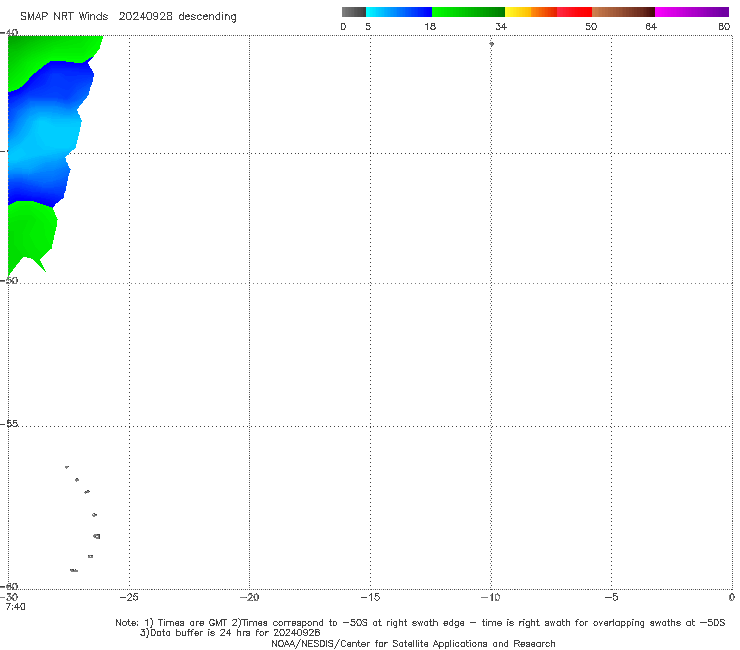
Task: Click the color bar label '50' under the legend
Action: click(x=591, y=27)
